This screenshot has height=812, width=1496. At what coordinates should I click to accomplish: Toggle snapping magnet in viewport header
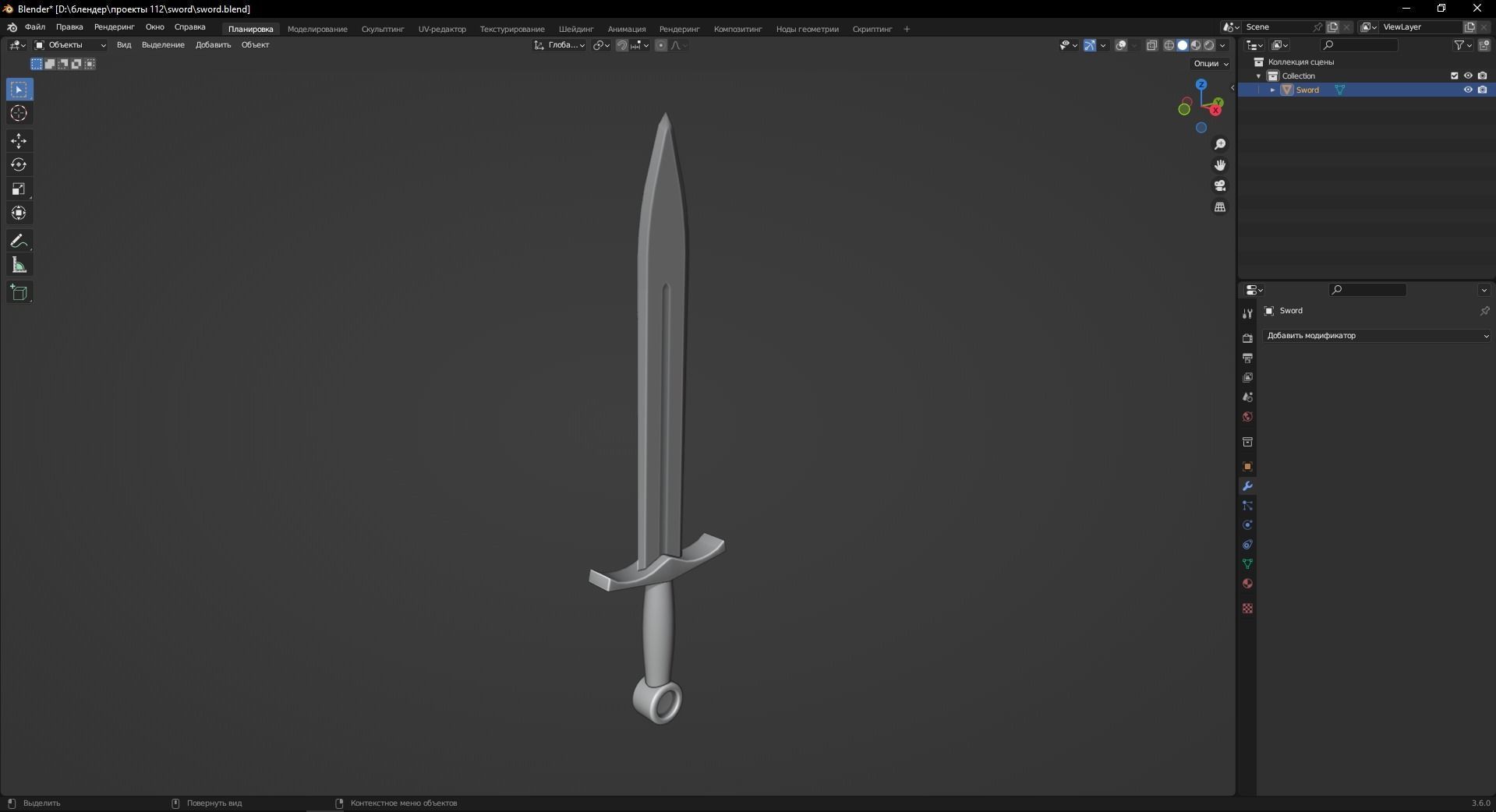tap(622, 45)
